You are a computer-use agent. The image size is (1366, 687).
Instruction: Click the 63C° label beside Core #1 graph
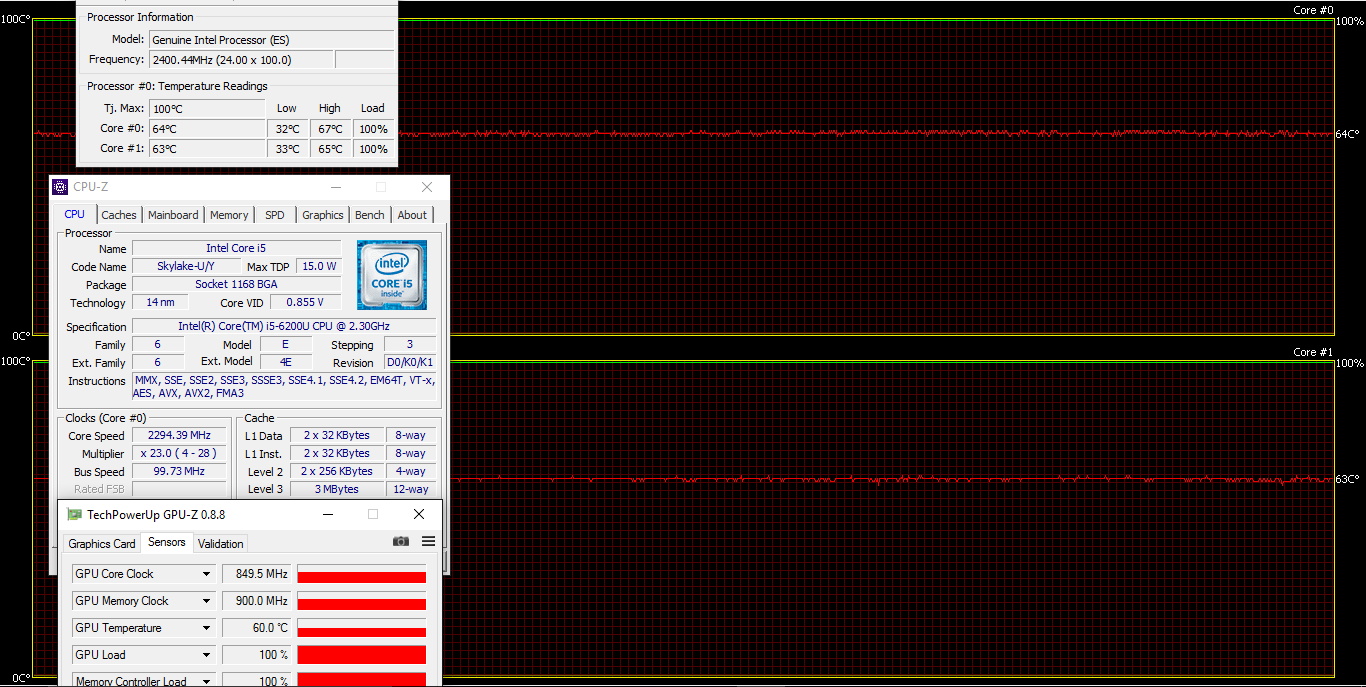(1348, 479)
